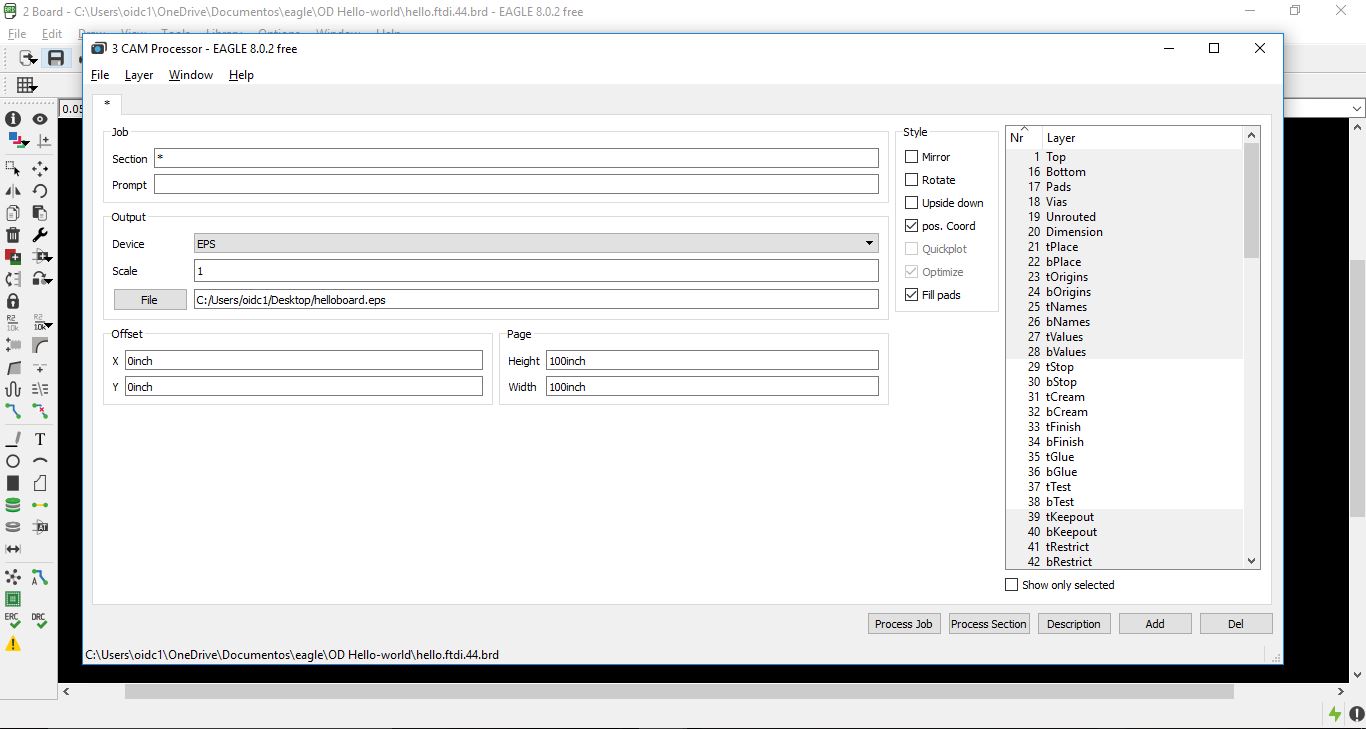
Task: Select the Lock tool
Action: click(x=13, y=301)
